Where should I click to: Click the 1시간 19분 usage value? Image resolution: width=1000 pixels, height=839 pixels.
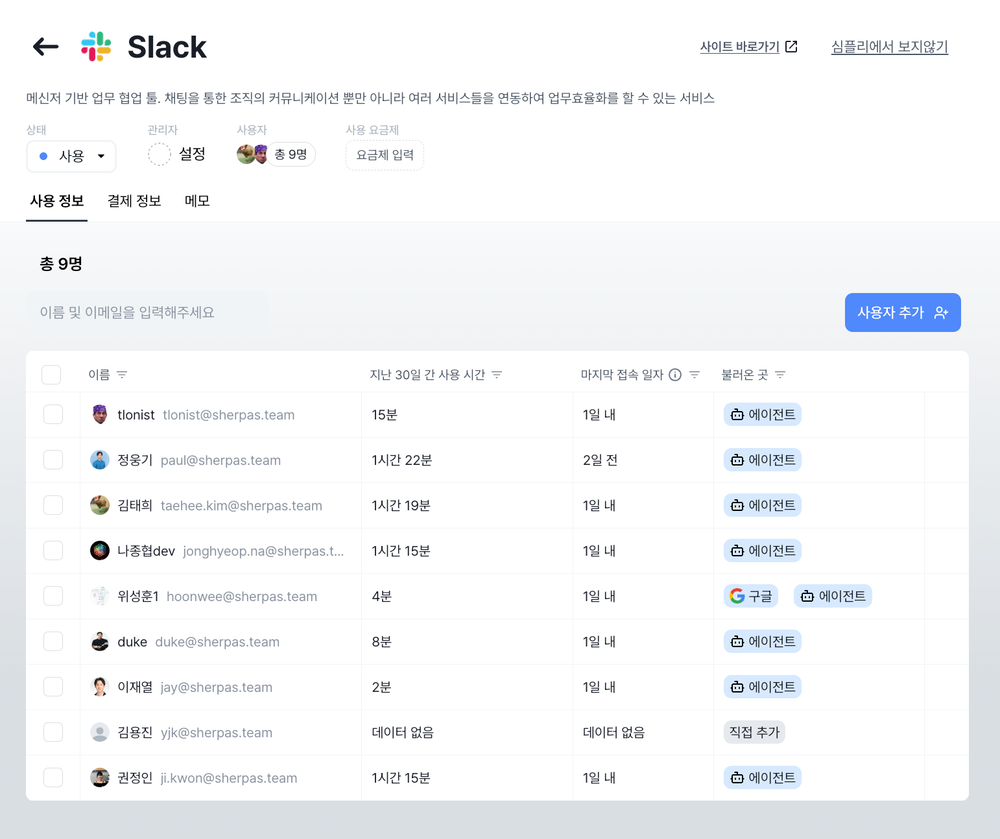[x=401, y=506]
